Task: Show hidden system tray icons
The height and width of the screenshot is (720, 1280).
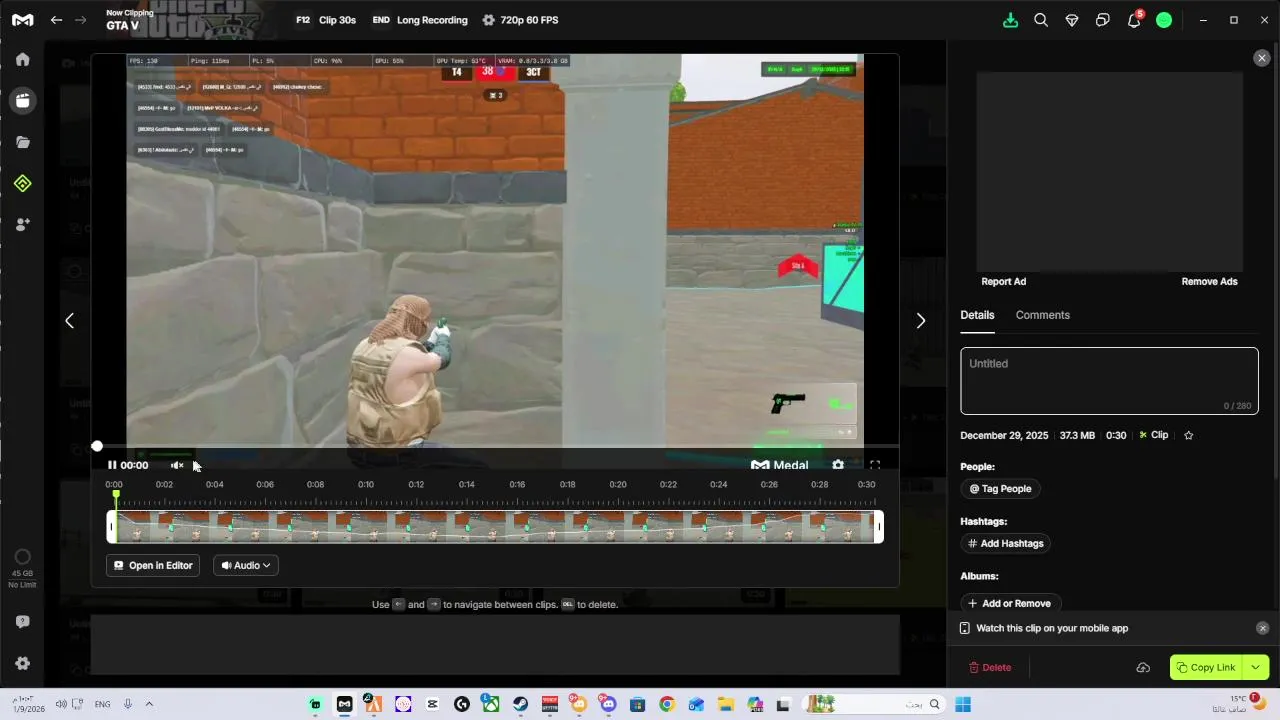Action: [149, 704]
